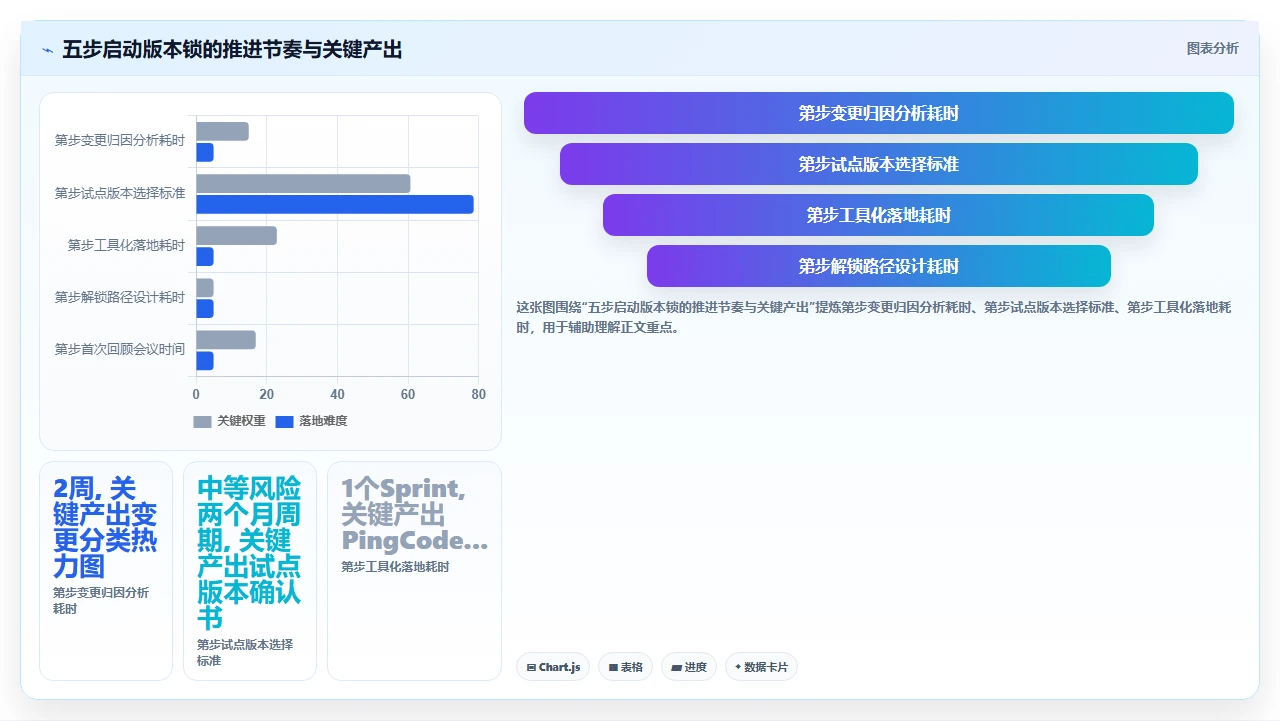The height and width of the screenshot is (721, 1280).
Task: Click the header icon beside the title
Action: click(47, 50)
